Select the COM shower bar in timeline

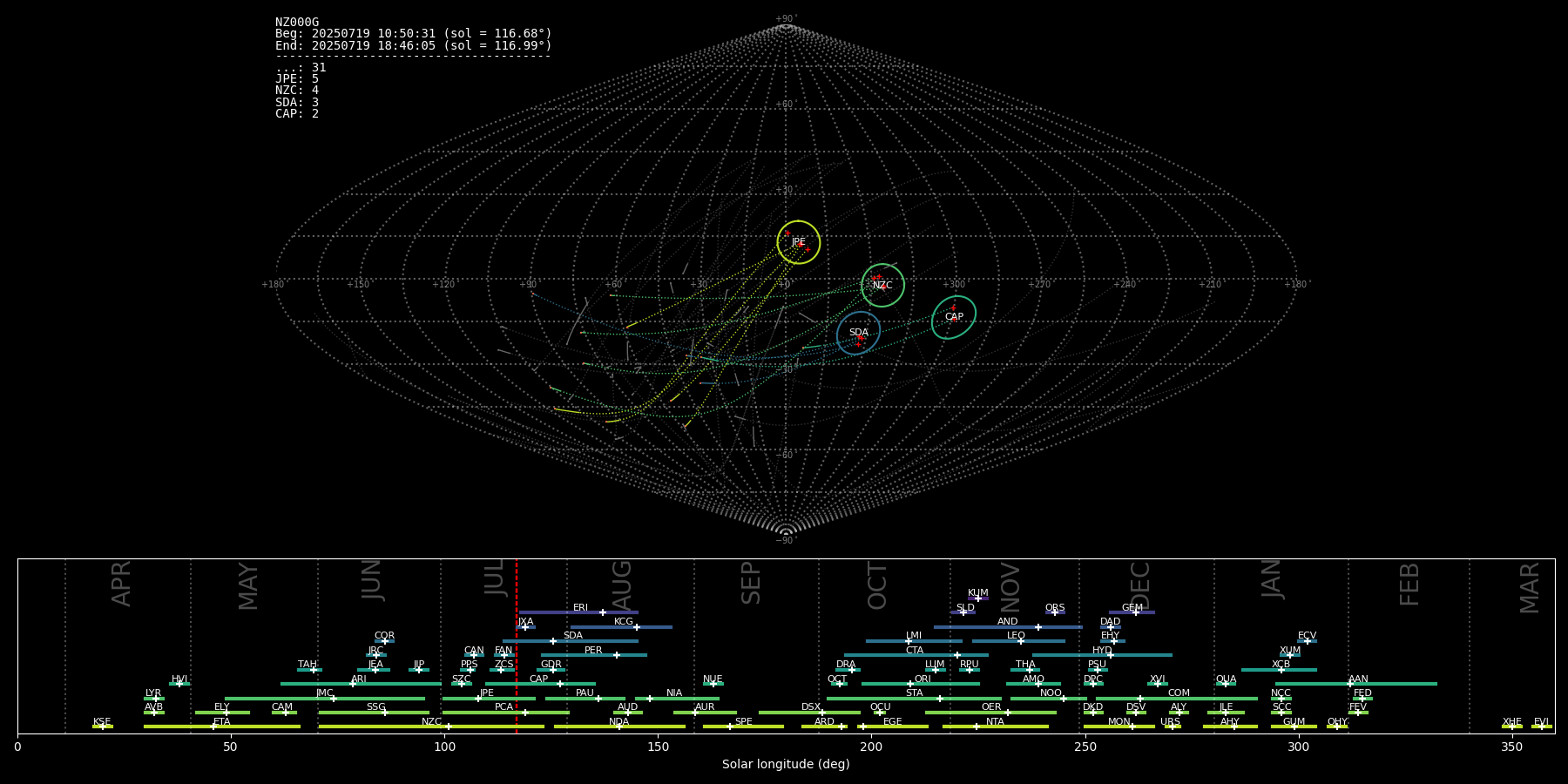tap(1177, 699)
